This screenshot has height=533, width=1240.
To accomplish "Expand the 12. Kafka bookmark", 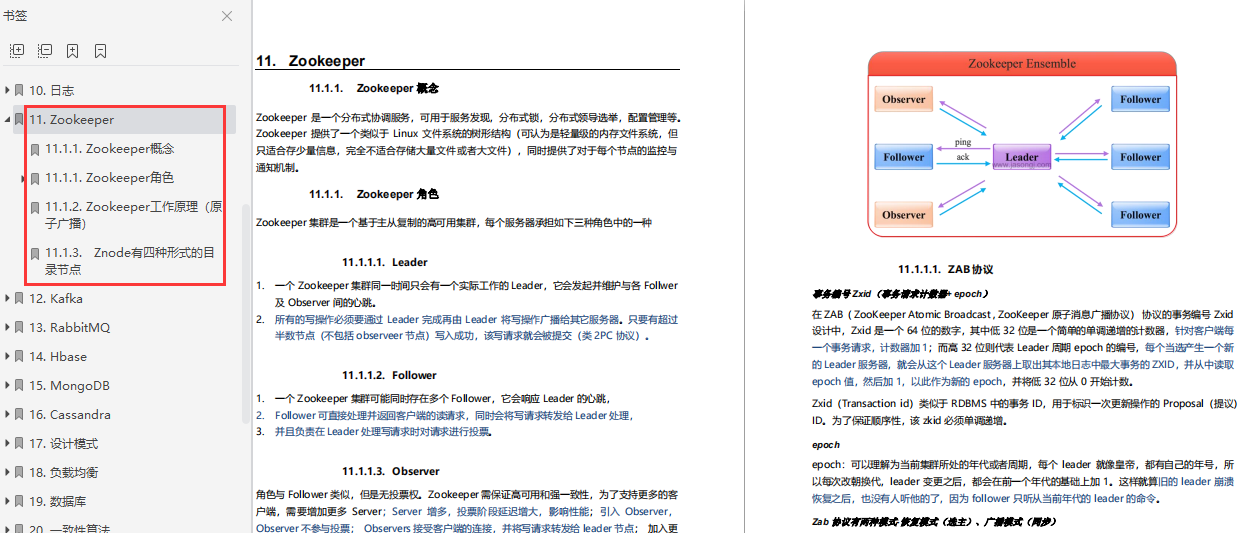I will 7,299.
